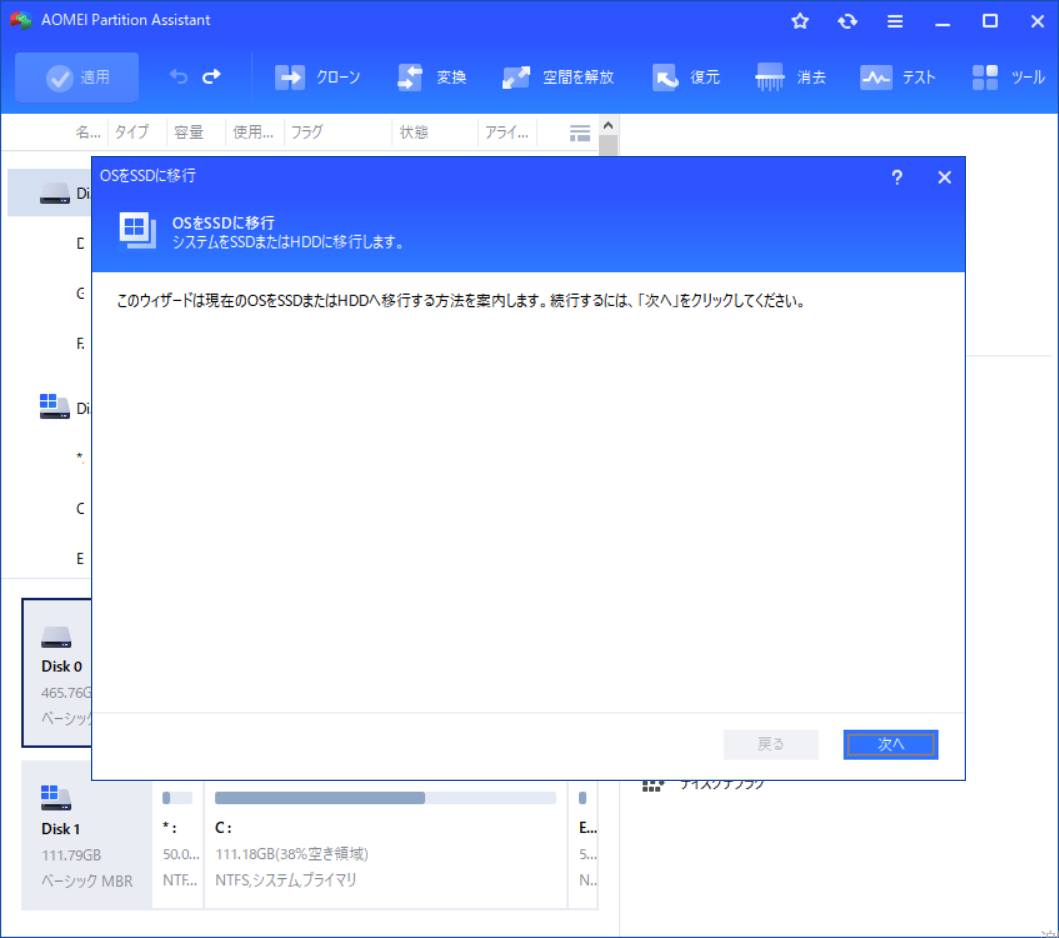
Task: Select the first disk row icon in list
Action: [55, 193]
